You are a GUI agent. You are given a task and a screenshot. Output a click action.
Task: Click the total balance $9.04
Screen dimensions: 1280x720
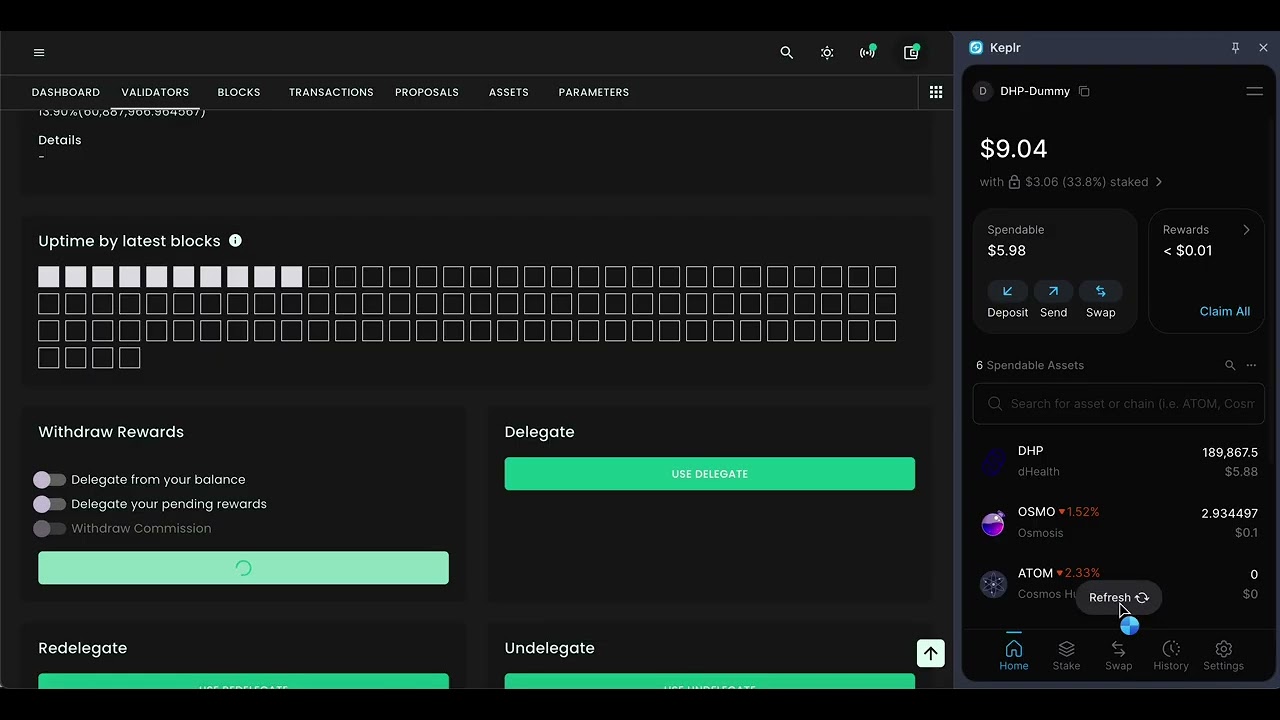coord(1014,149)
